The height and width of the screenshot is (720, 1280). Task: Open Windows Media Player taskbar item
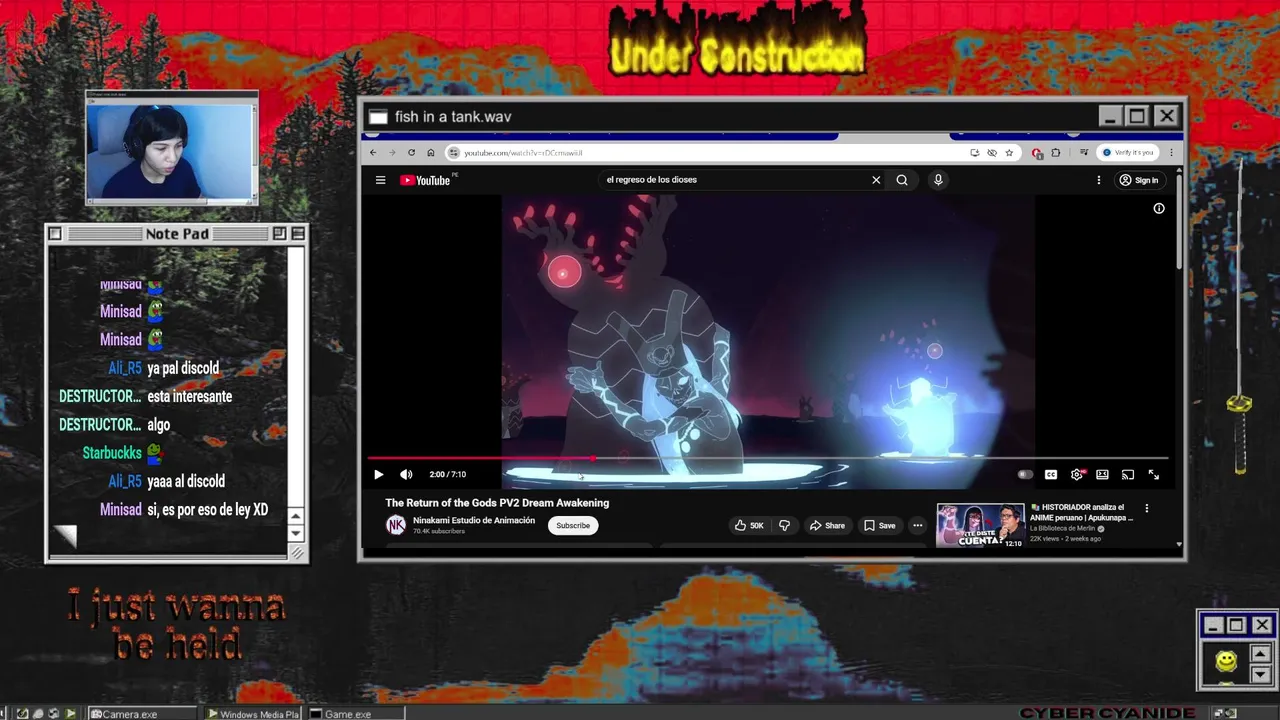click(253, 714)
